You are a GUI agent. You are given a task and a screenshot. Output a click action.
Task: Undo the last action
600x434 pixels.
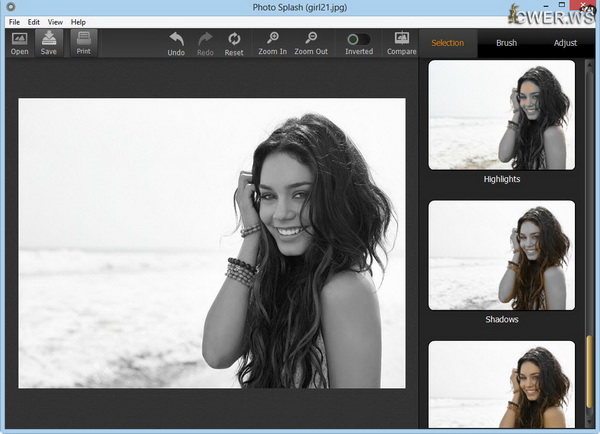click(x=176, y=44)
